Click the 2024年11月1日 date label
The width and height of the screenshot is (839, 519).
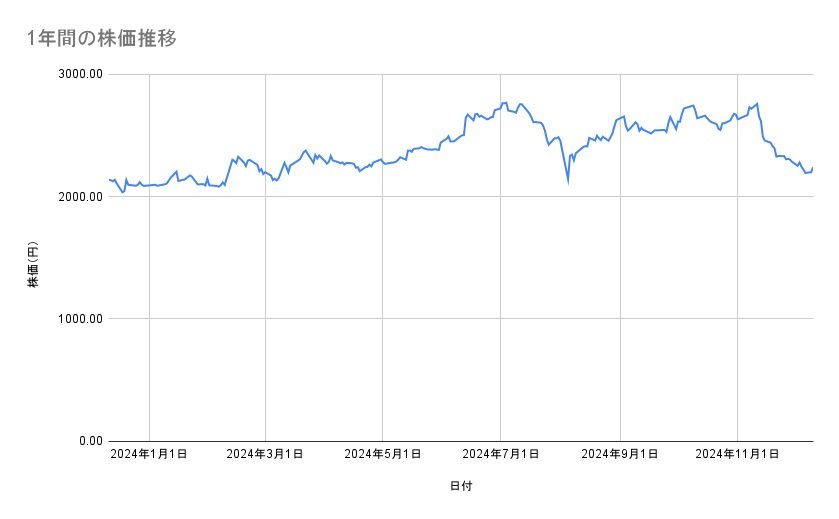click(737, 455)
